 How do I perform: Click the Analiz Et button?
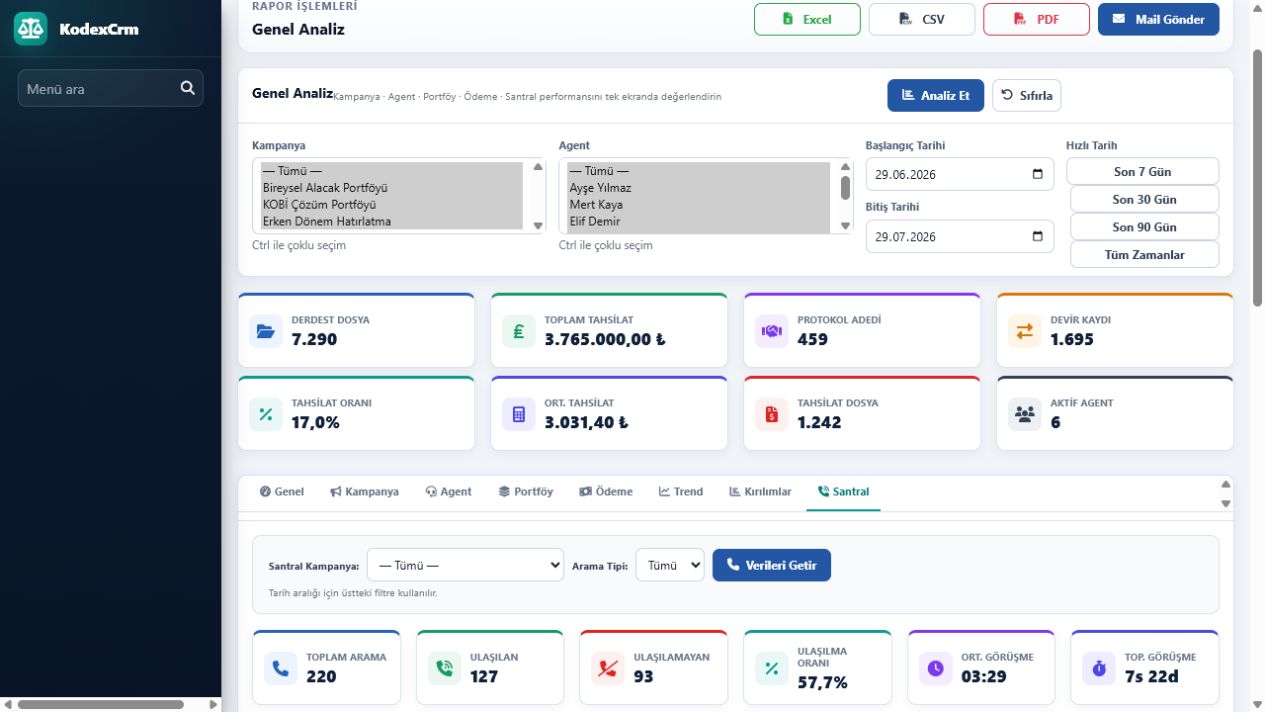[x=935, y=95]
